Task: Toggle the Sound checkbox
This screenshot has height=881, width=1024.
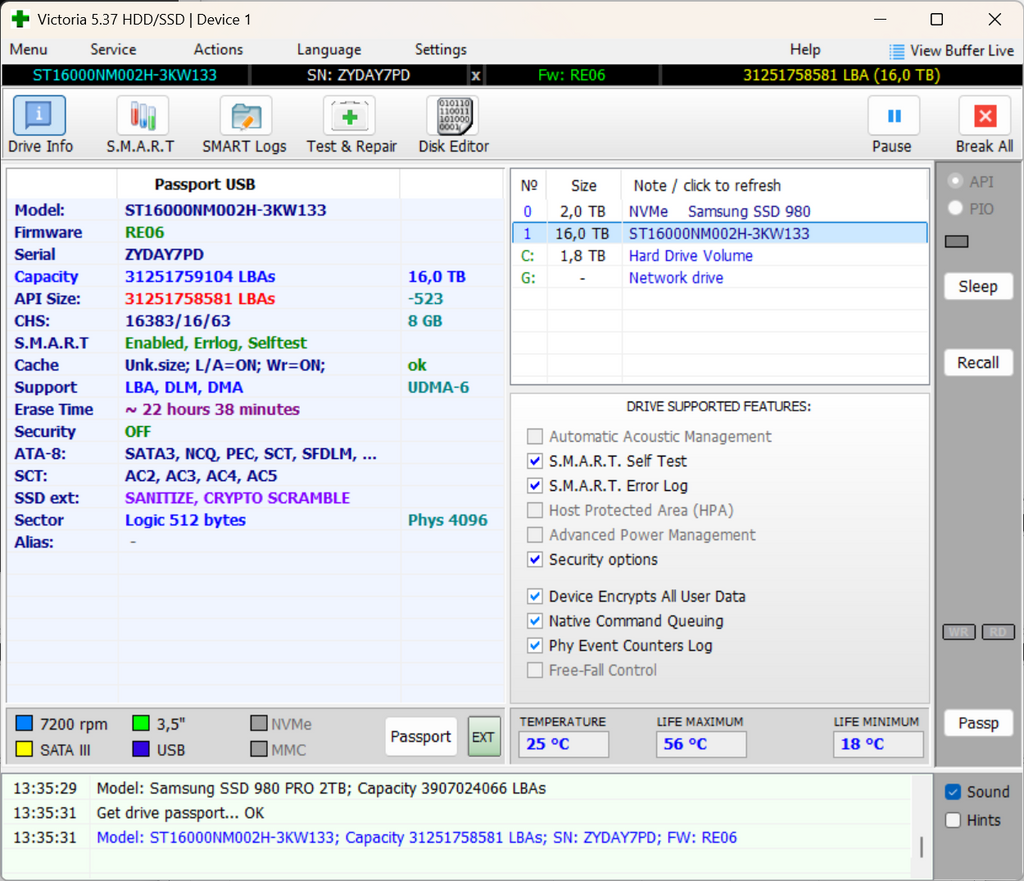Action: point(953,792)
